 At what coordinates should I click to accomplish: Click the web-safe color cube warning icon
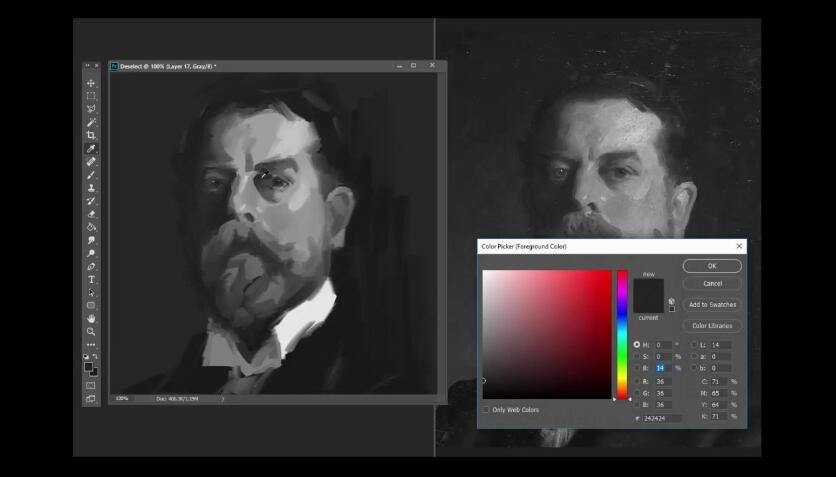[671, 301]
